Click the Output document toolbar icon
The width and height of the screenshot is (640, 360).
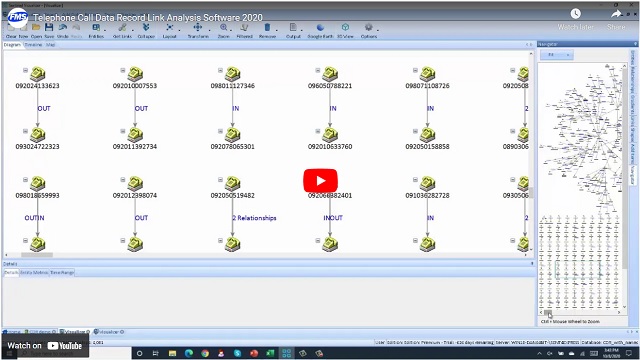coord(293,27)
